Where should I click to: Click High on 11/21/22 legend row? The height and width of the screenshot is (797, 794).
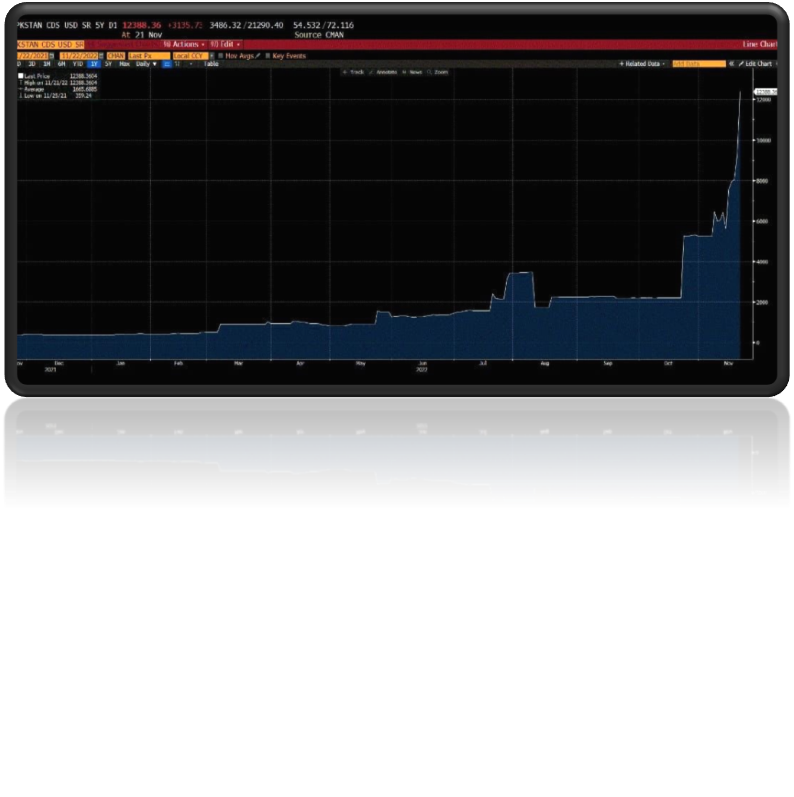point(57,82)
